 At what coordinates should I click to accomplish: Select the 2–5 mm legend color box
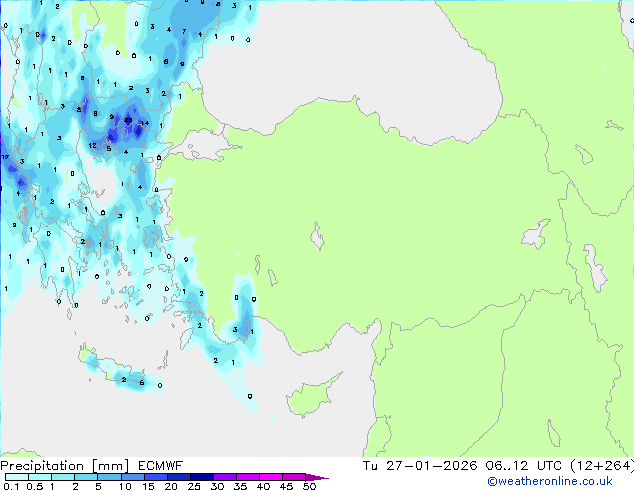coord(86,477)
